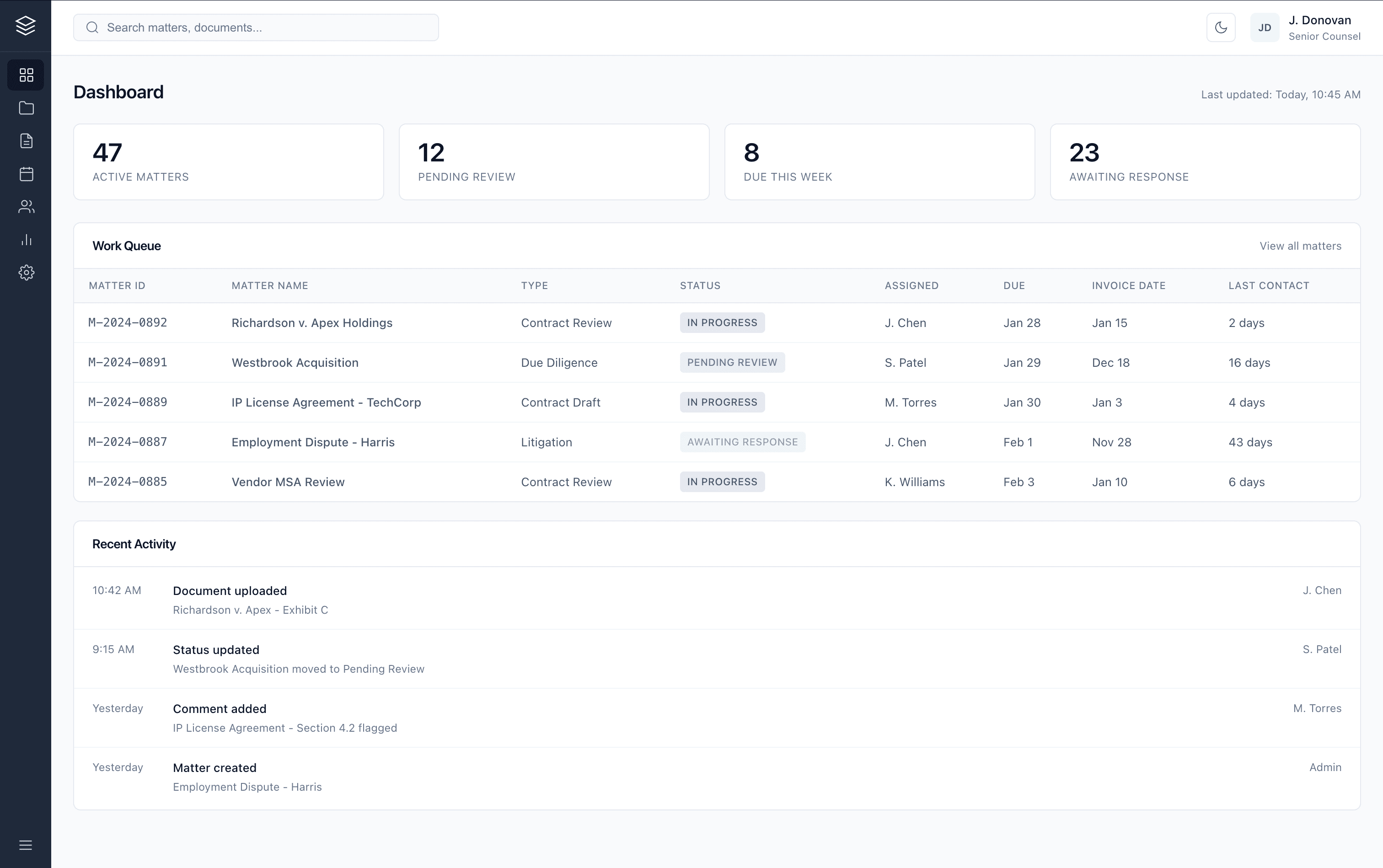Click the Status column header
The image size is (1383, 868).
pyautogui.click(x=700, y=285)
